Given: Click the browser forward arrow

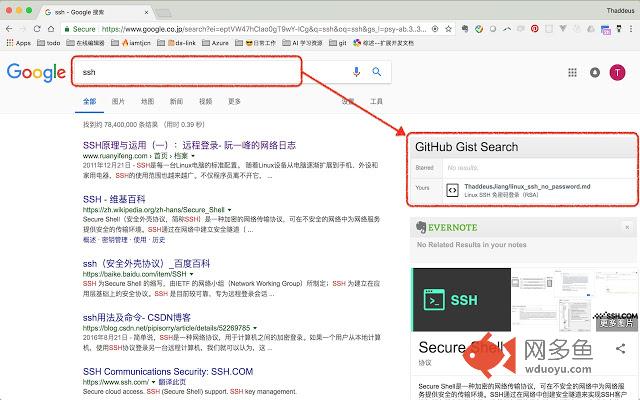Looking at the screenshot, I should [x=23, y=29].
